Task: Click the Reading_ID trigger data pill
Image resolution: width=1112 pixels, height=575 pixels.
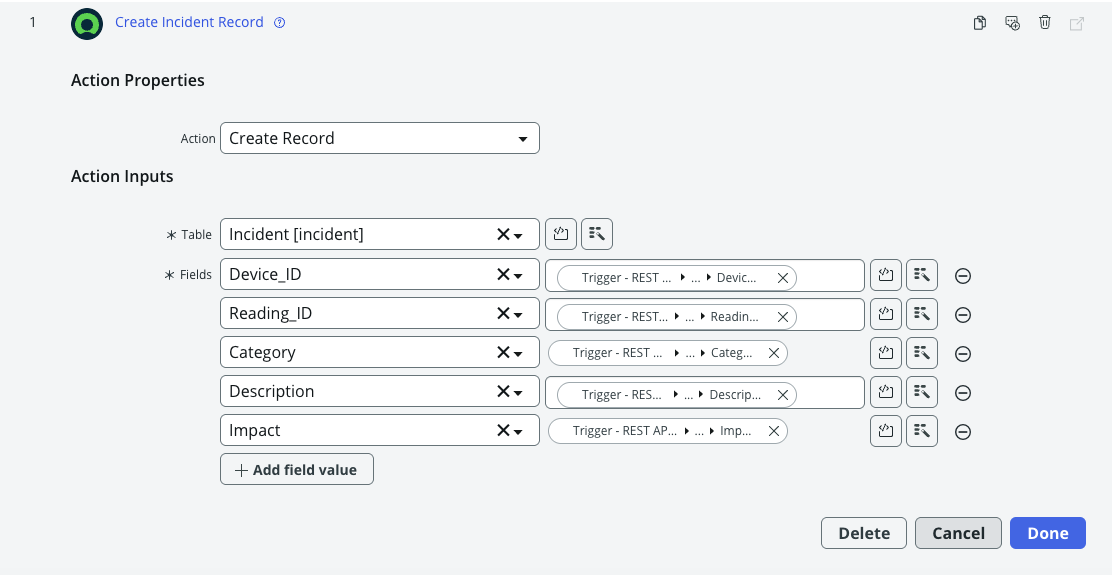Action: [x=677, y=317]
